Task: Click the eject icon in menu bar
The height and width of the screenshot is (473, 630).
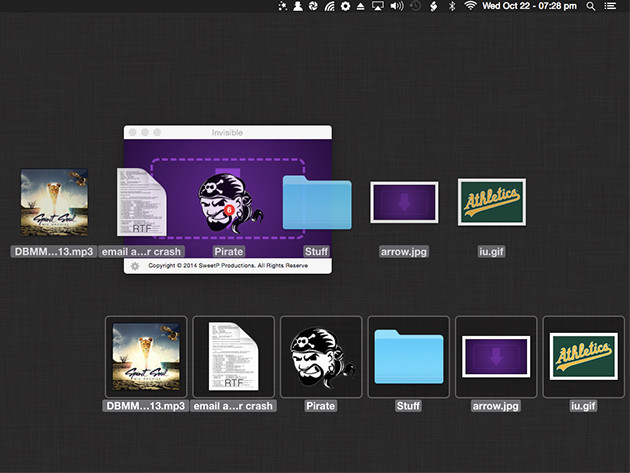Action: (x=360, y=7)
